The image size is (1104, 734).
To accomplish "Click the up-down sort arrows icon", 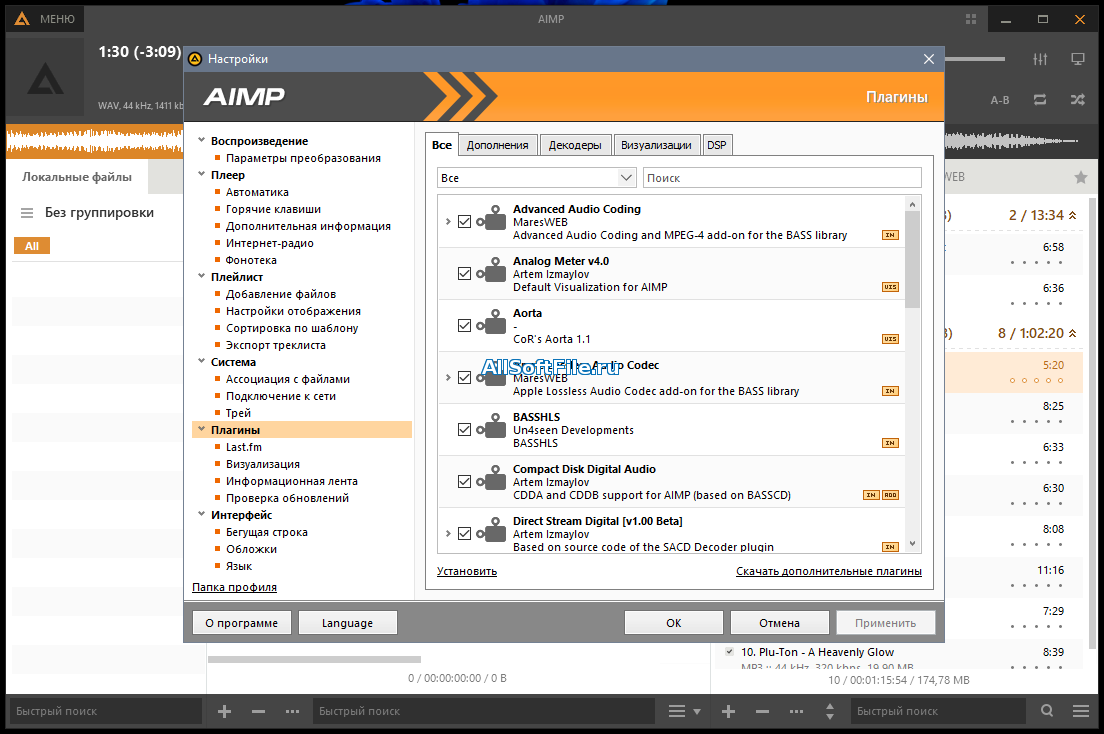I will tap(830, 711).
